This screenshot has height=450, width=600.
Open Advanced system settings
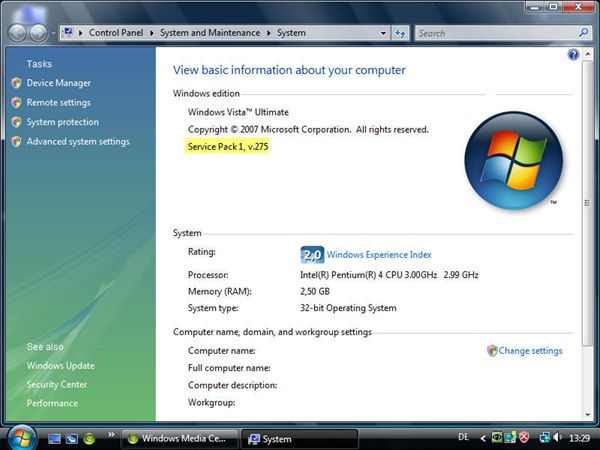[x=78, y=142]
